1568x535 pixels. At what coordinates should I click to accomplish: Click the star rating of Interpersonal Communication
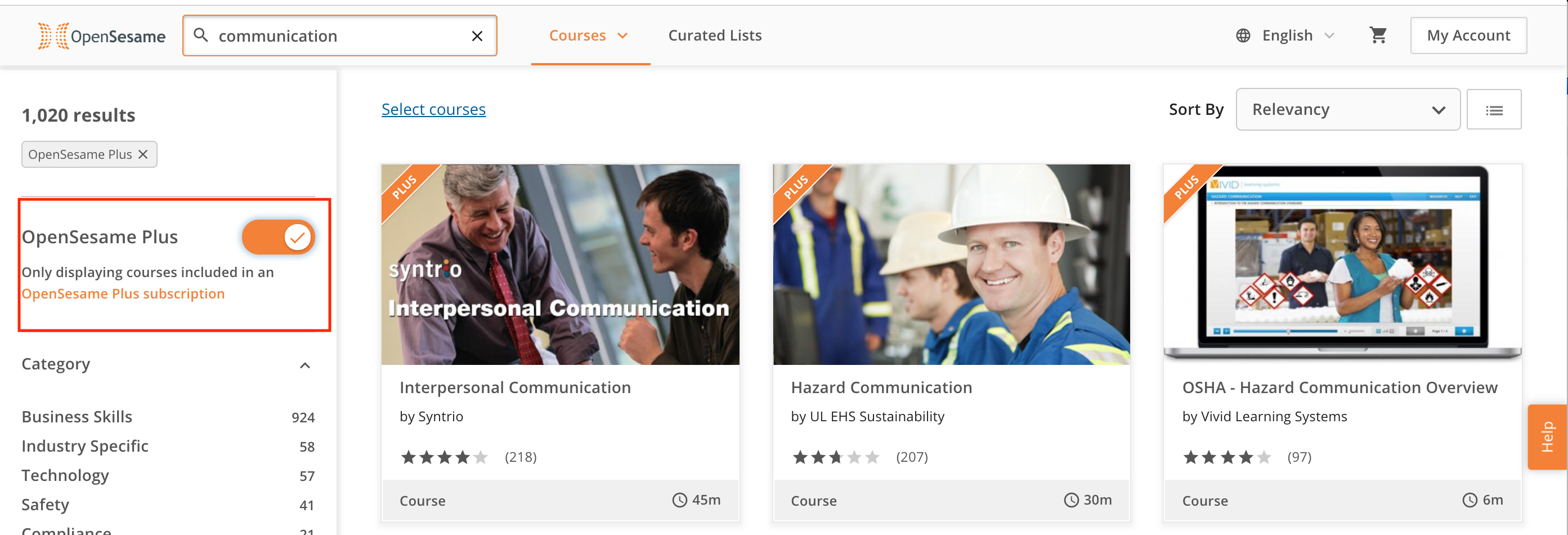click(x=445, y=457)
